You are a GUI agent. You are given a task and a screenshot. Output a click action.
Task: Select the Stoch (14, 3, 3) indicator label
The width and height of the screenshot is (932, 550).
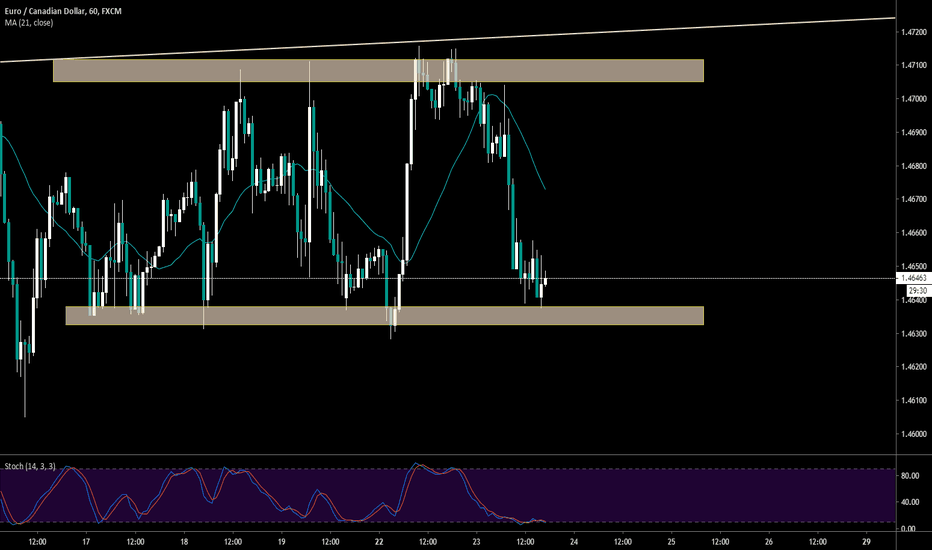(x=30, y=466)
